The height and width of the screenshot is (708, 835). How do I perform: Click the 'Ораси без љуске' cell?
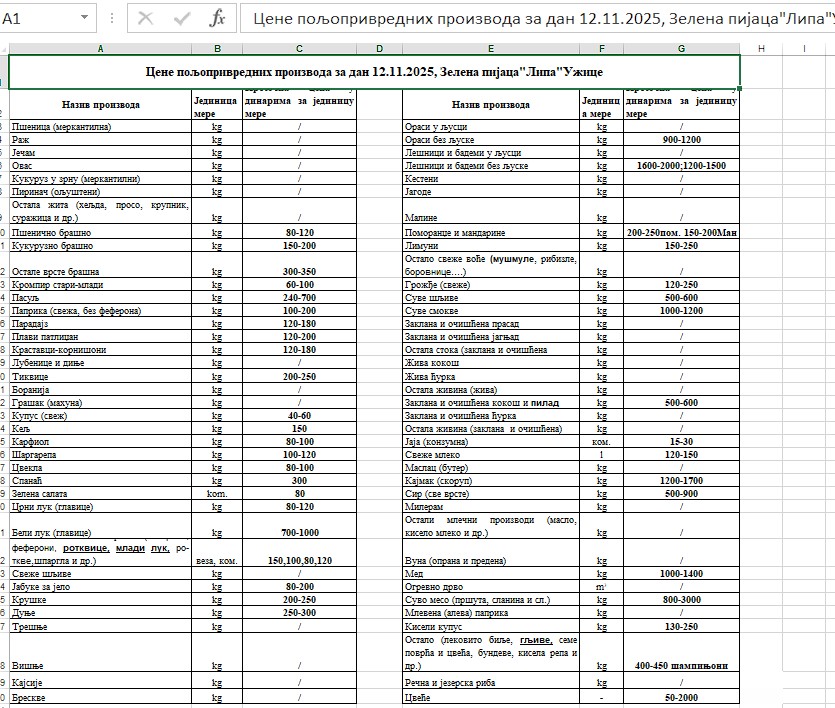click(x=490, y=140)
